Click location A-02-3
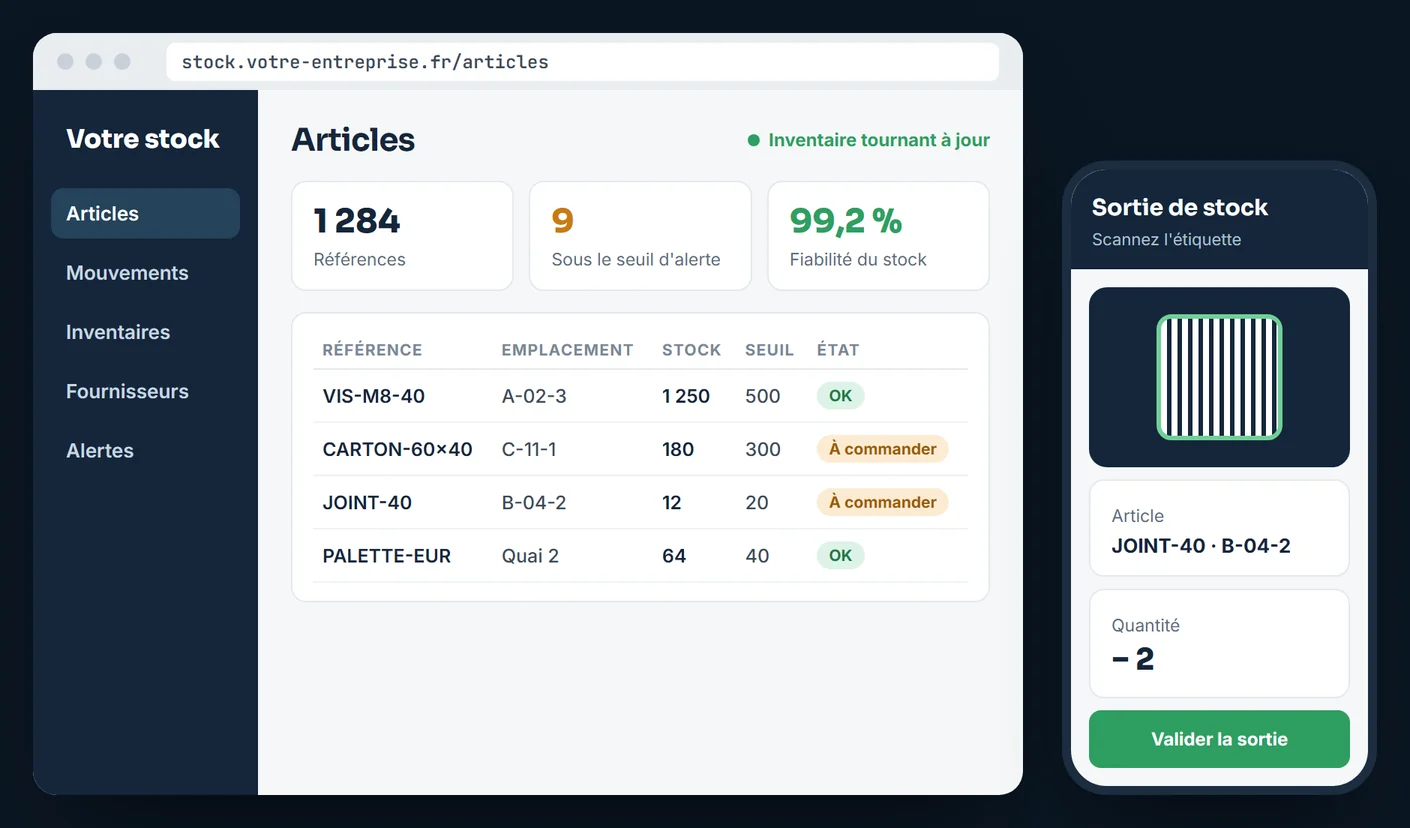This screenshot has width=1410, height=828. (534, 396)
